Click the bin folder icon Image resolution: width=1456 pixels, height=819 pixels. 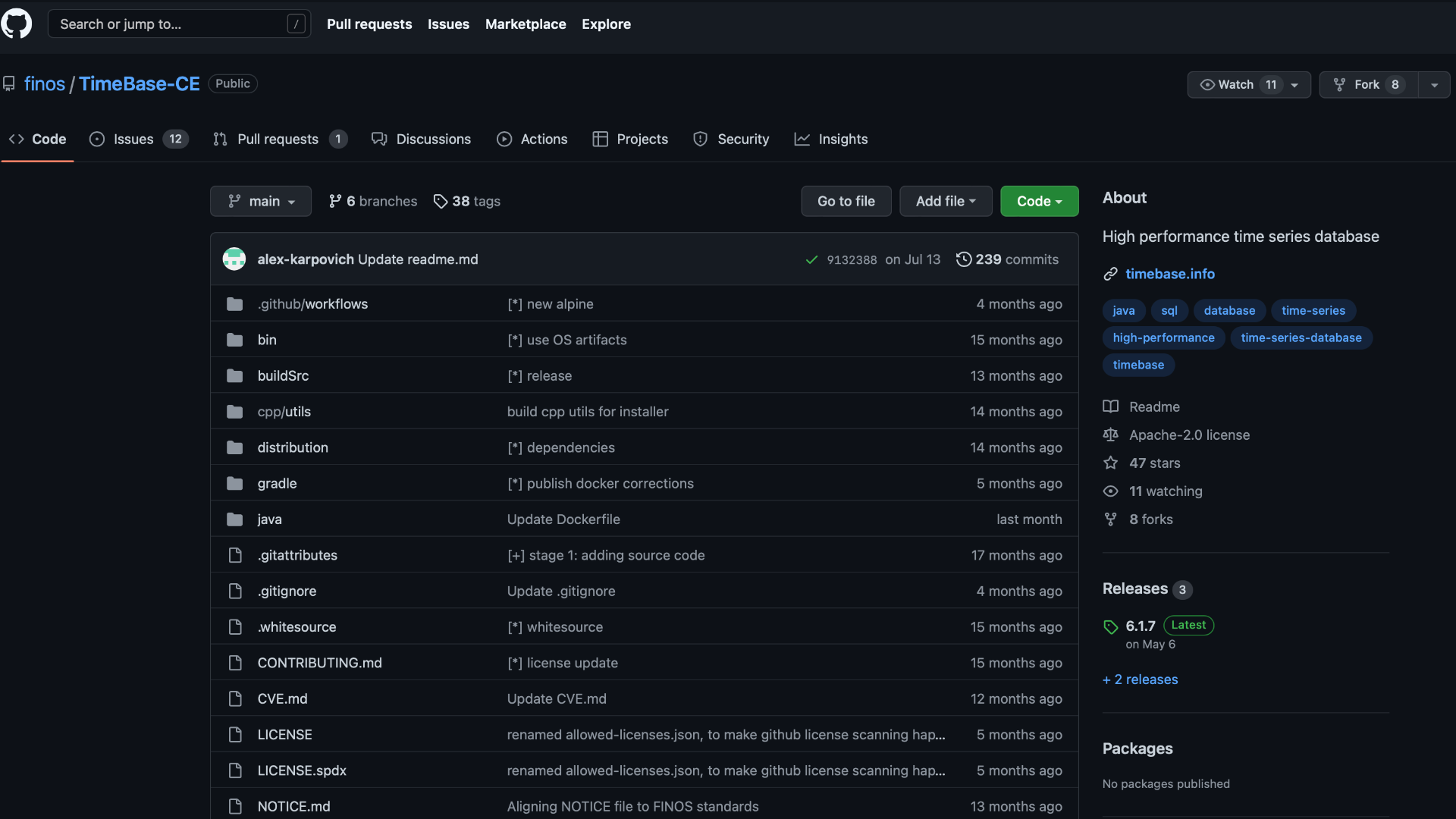(x=235, y=340)
